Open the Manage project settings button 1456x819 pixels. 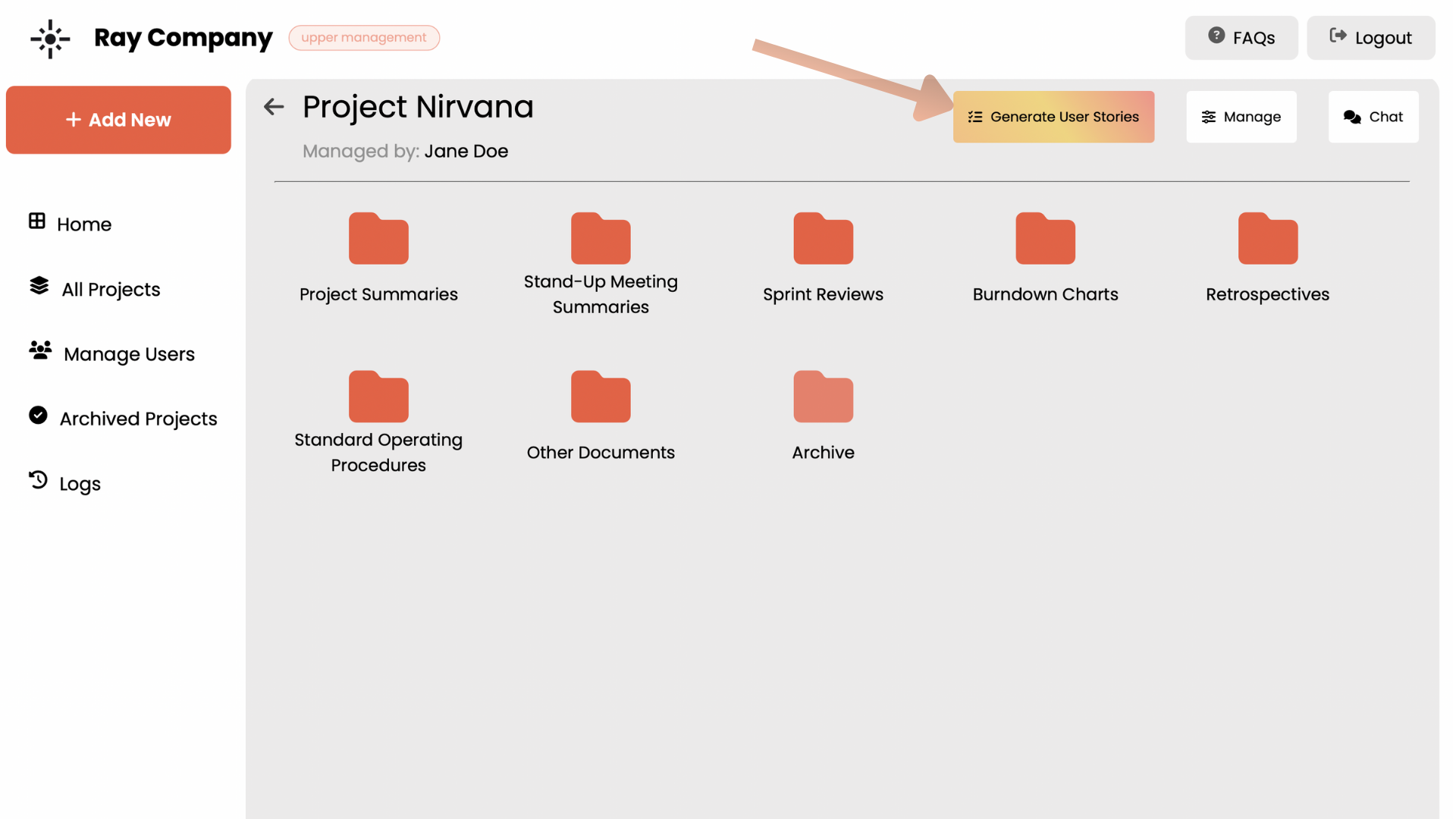click(x=1241, y=117)
